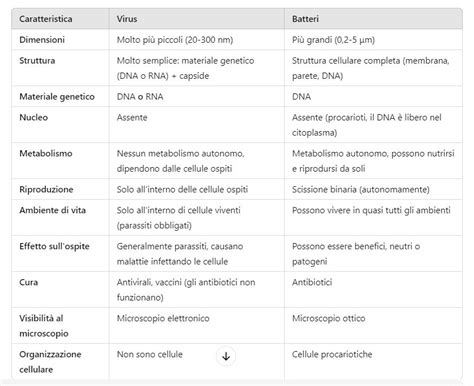Click the Struttura row label
The image size is (474, 386).
[x=37, y=61]
